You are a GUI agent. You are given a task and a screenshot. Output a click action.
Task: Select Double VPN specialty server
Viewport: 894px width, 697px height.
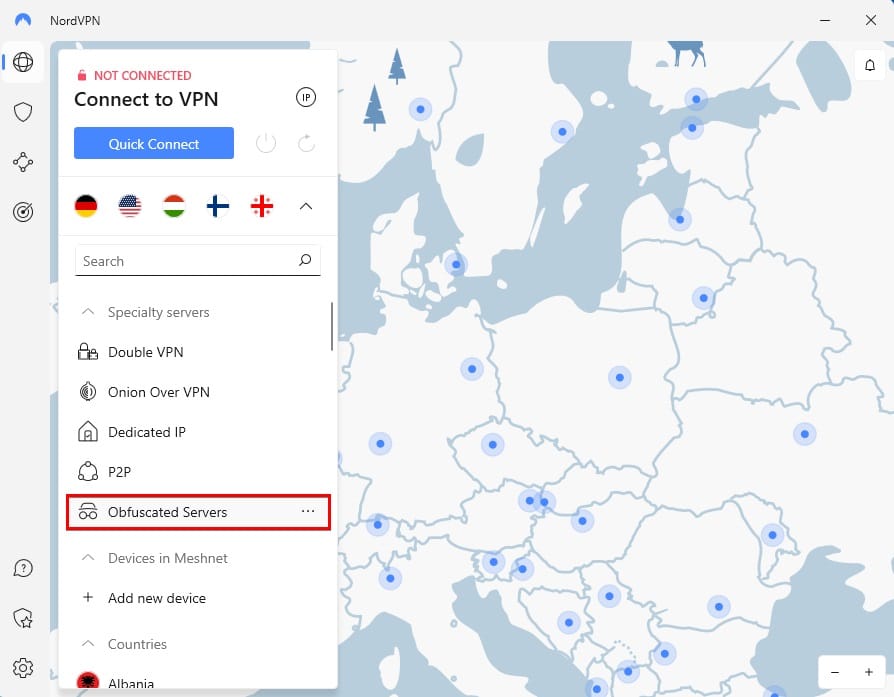(198, 352)
